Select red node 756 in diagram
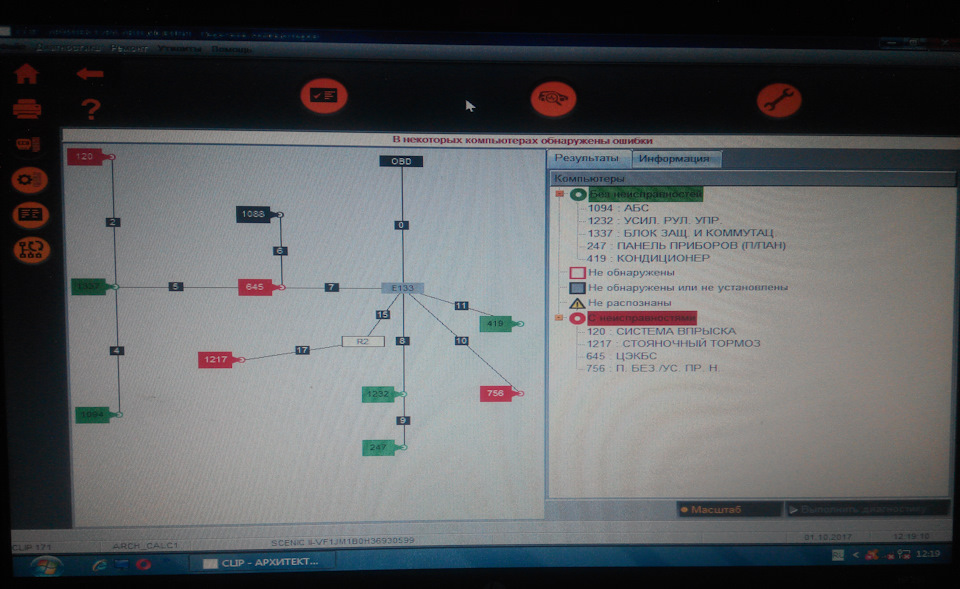This screenshot has height=589, width=960. 497,393
